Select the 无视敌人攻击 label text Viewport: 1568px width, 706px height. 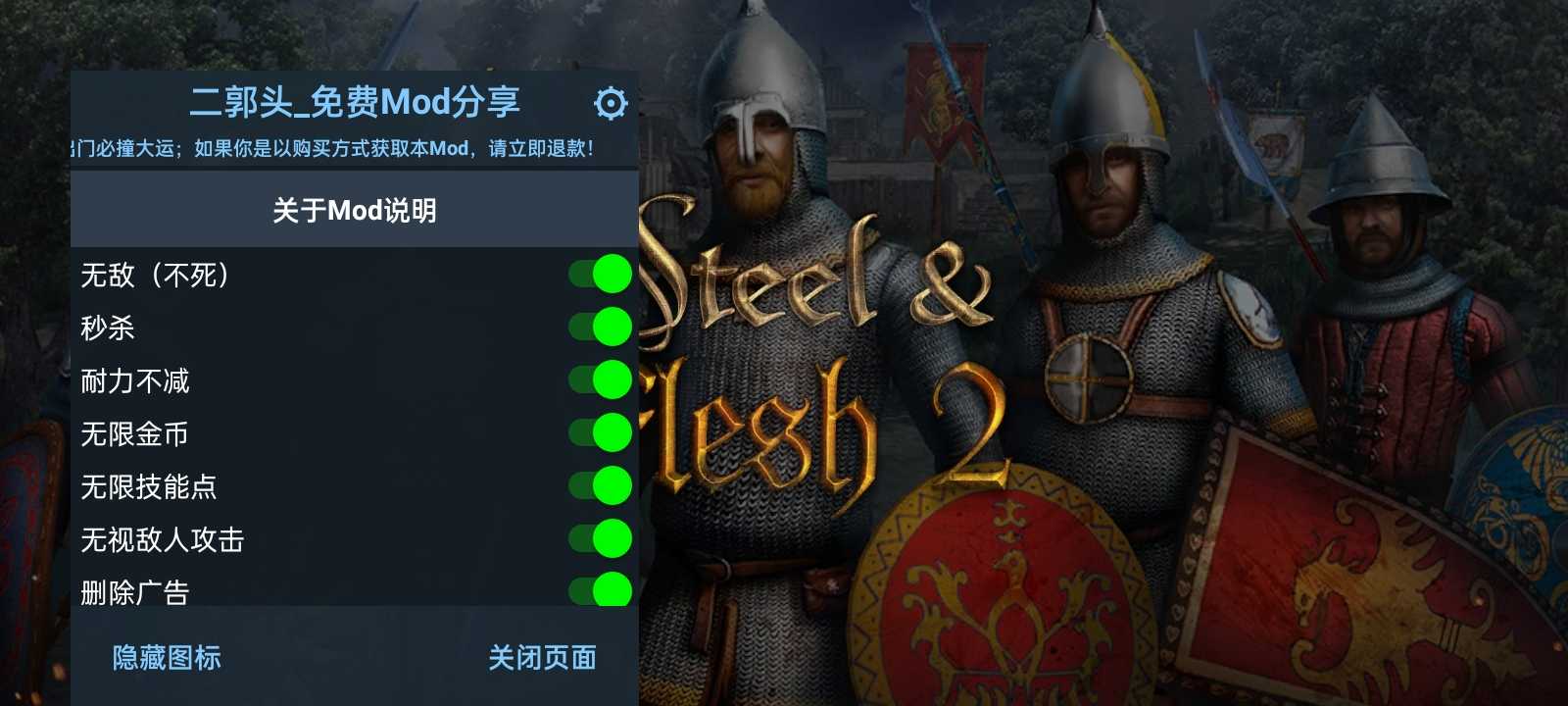(162, 539)
